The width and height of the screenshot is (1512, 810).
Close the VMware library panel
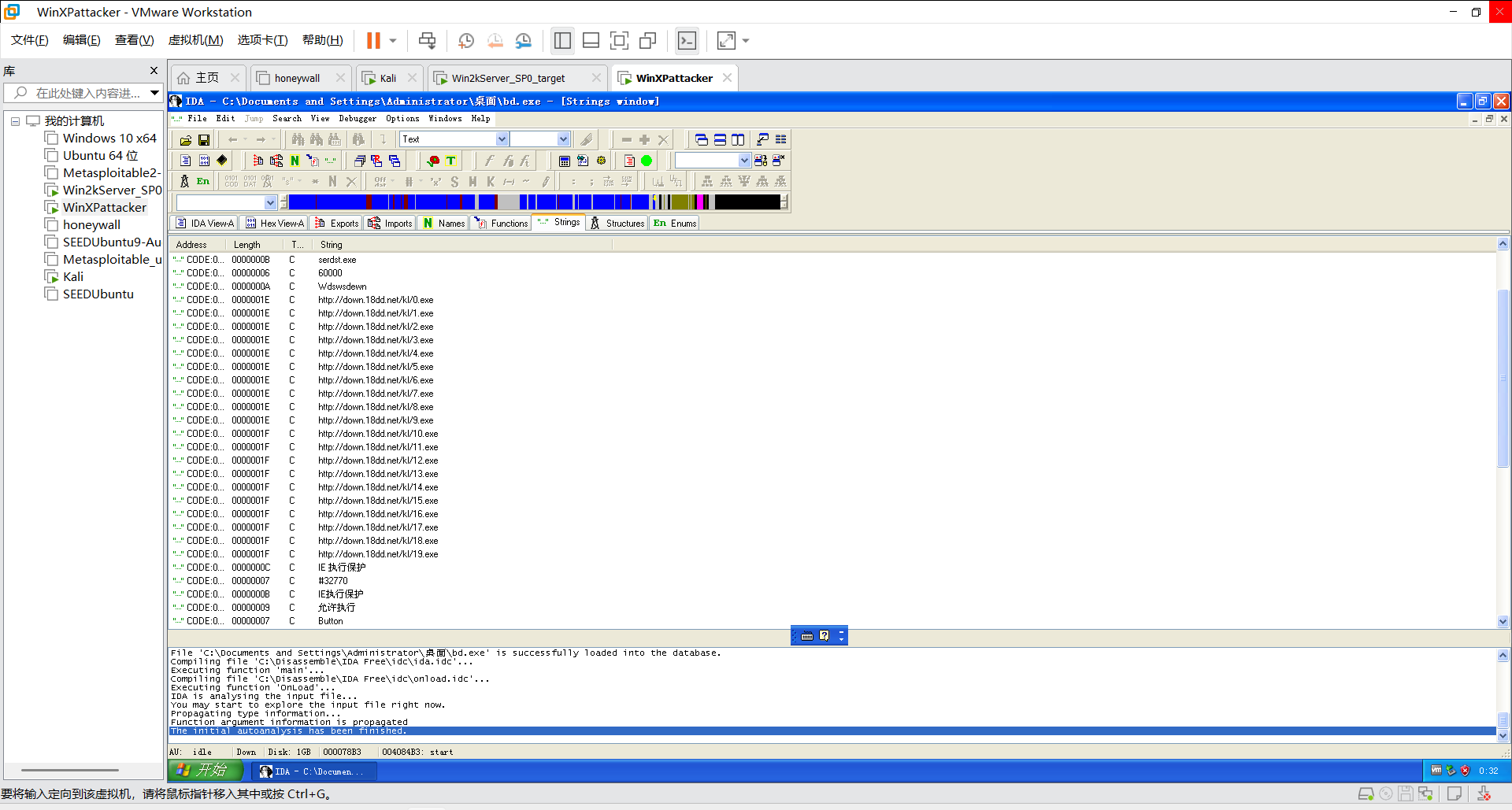[x=154, y=71]
